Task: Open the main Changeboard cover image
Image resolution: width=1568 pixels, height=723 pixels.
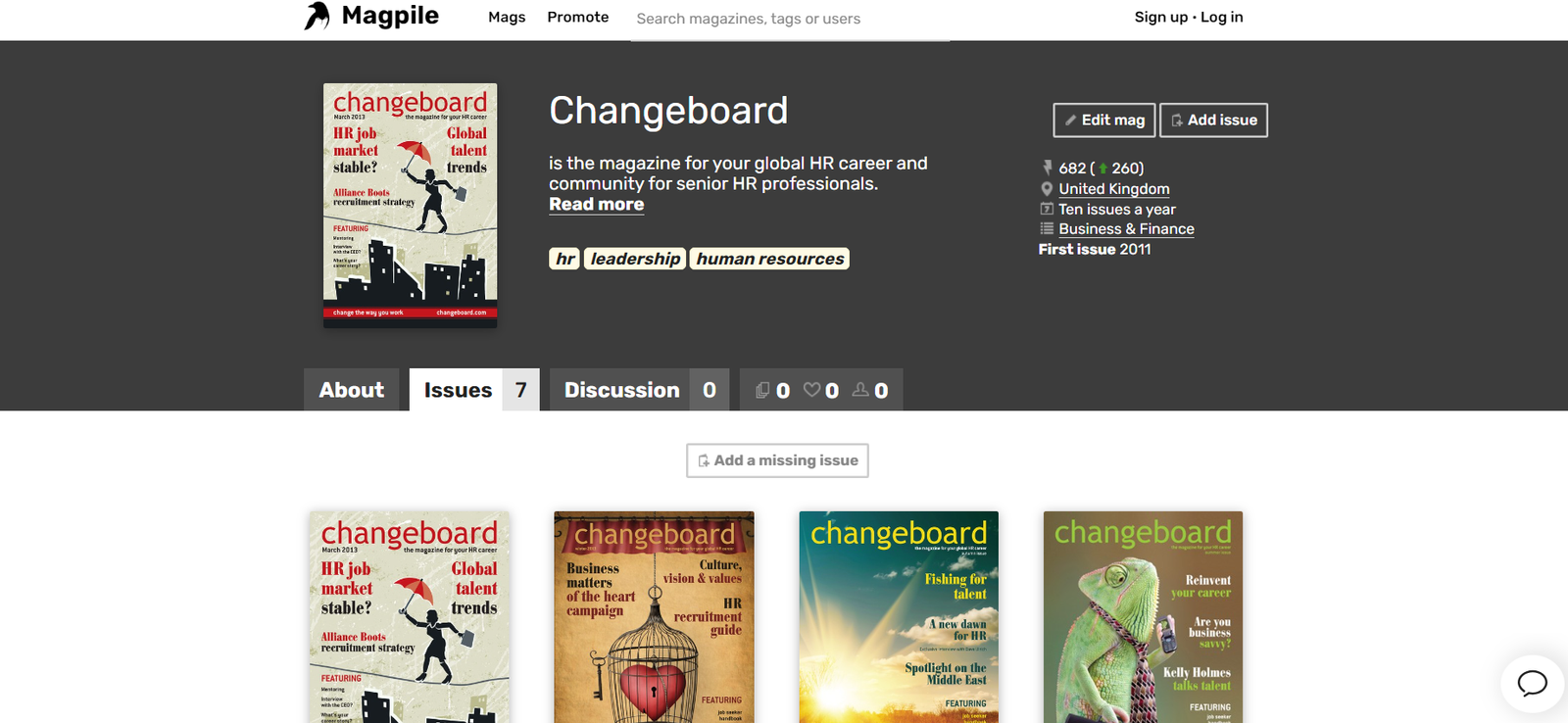Action: click(x=410, y=205)
